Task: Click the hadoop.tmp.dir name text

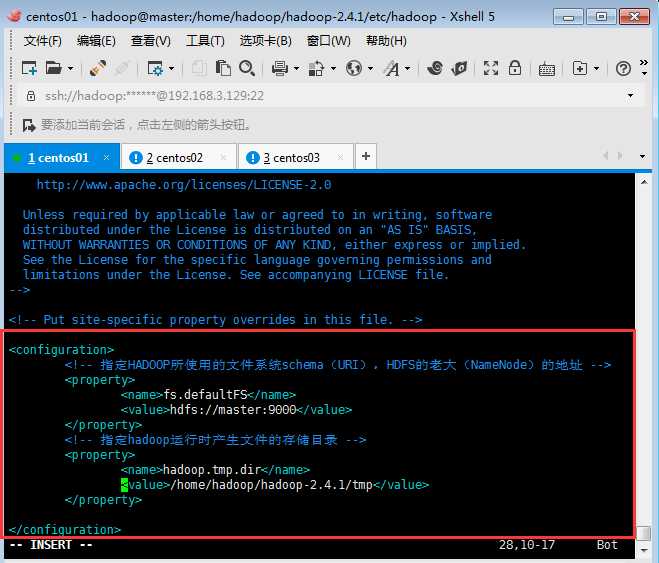Action: (x=212, y=470)
